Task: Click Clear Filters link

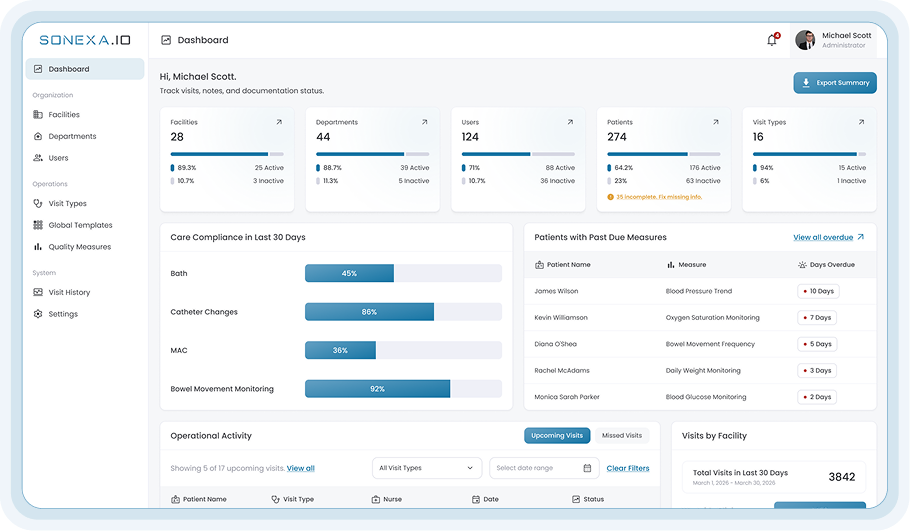Action: pos(628,468)
